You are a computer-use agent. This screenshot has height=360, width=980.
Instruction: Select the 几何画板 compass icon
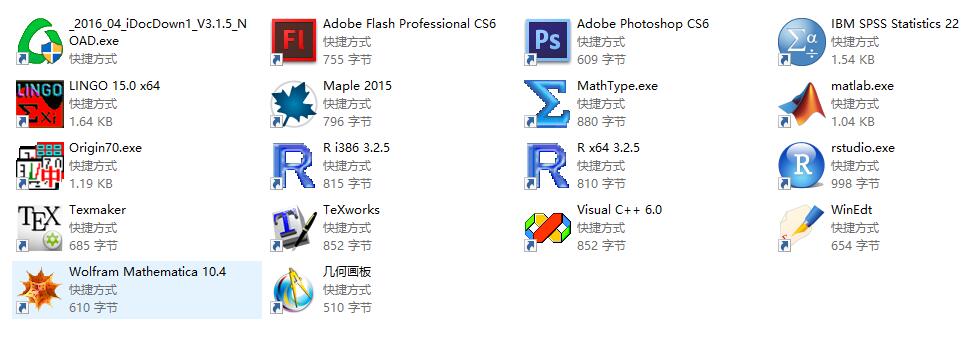[293, 290]
